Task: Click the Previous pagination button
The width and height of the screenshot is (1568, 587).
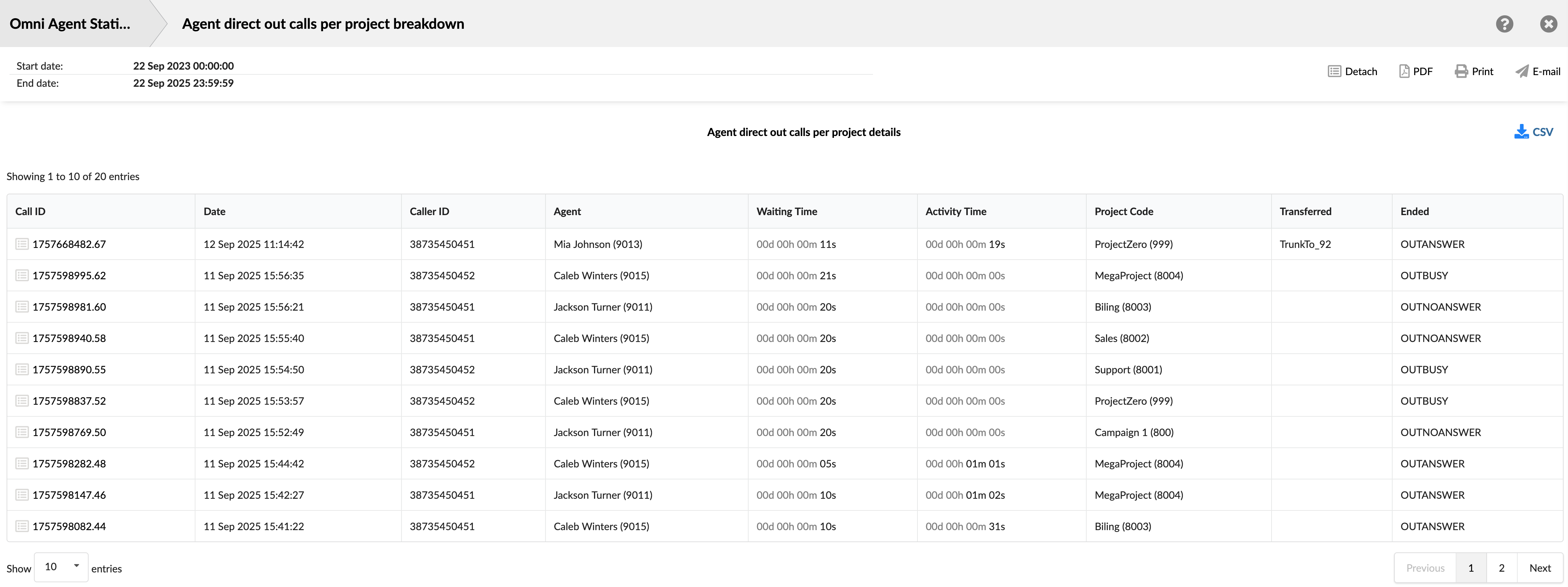Action: [x=1424, y=567]
